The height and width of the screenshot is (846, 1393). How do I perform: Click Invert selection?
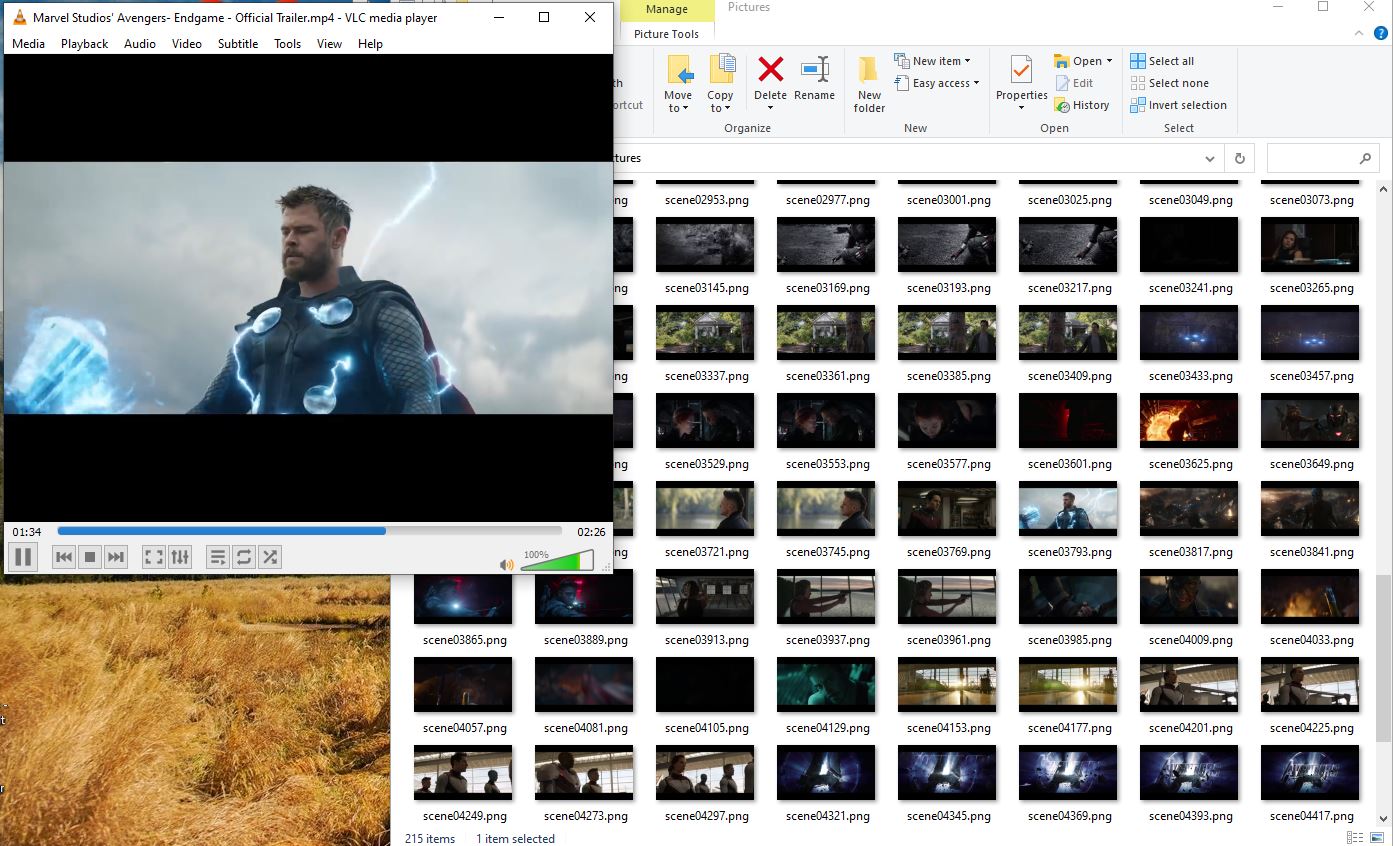coord(1178,105)
